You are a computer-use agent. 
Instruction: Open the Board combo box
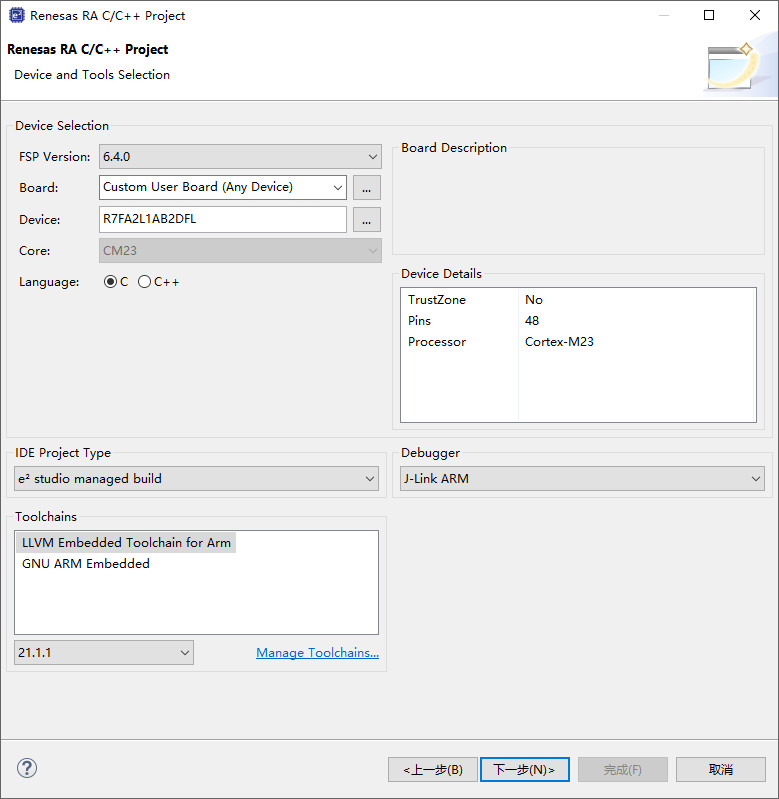pyautogui.click(x=223, y=187)
